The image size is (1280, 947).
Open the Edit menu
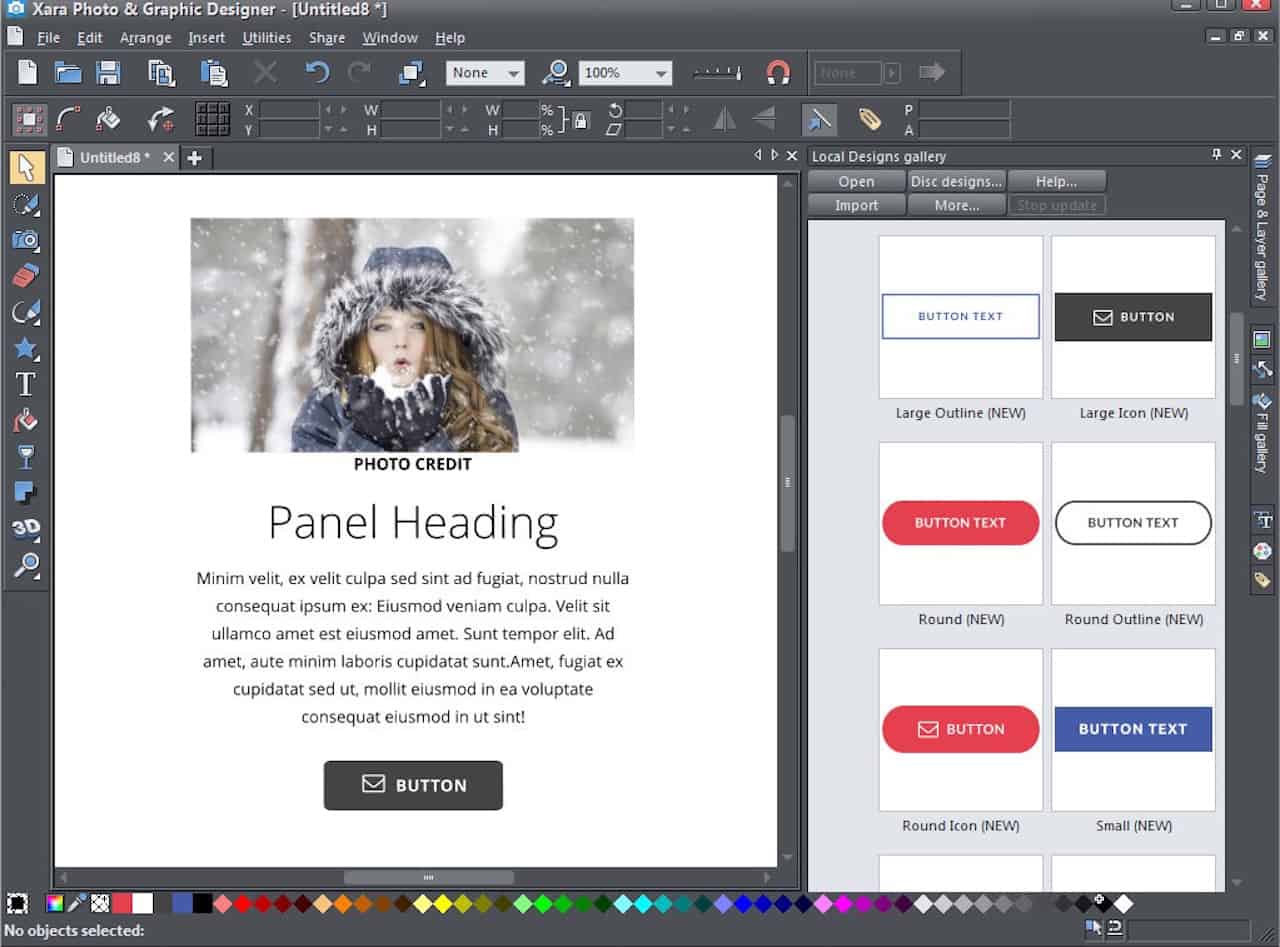pos(90,38)
